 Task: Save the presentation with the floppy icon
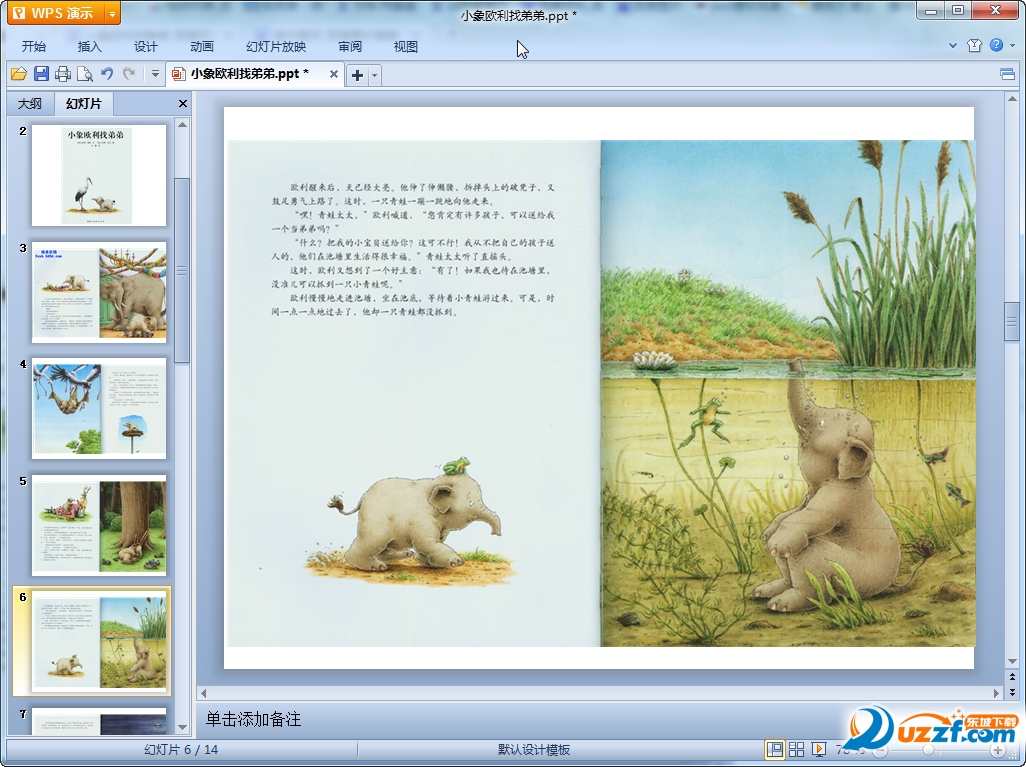[x=41, y=74]
